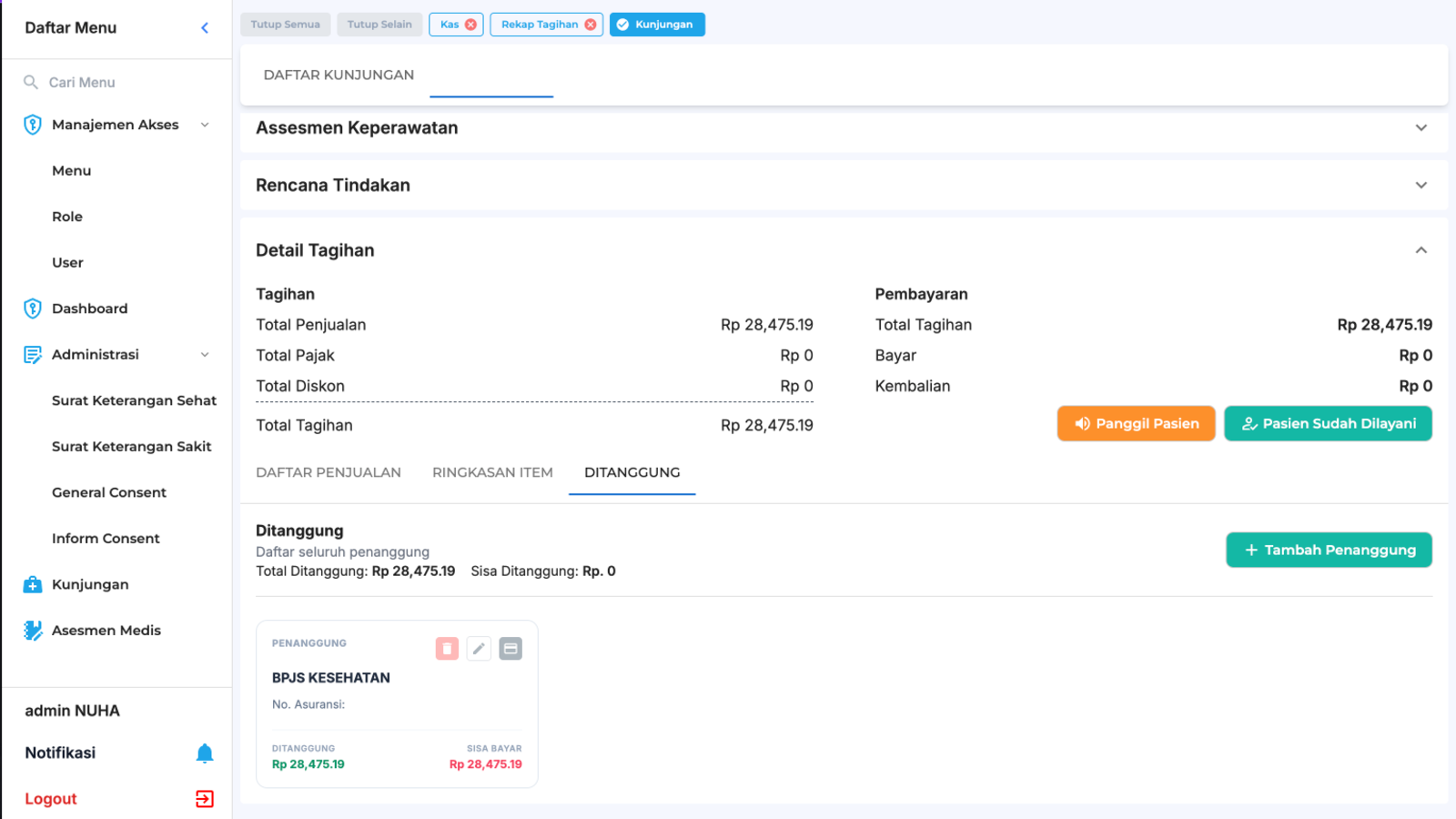Click the Logout exit icon
The image size is (1456, 819).
pyautogui.click(x=205, y=799)
